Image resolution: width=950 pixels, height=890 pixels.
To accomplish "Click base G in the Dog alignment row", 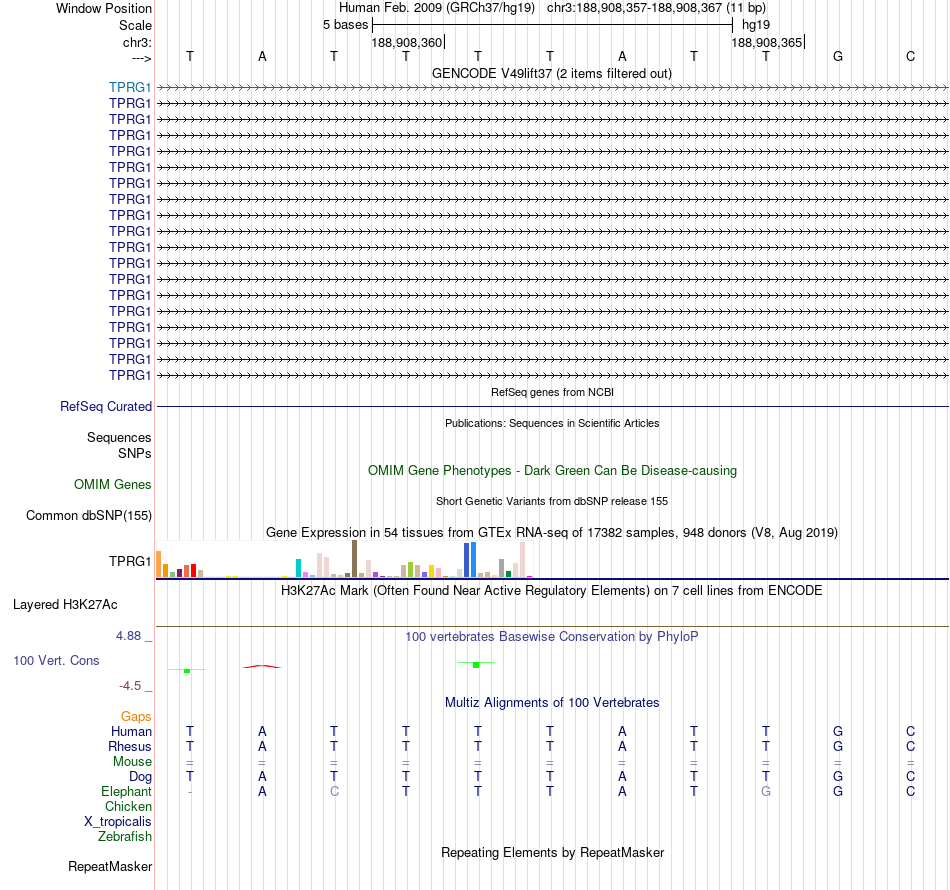I will click(838, 776).
